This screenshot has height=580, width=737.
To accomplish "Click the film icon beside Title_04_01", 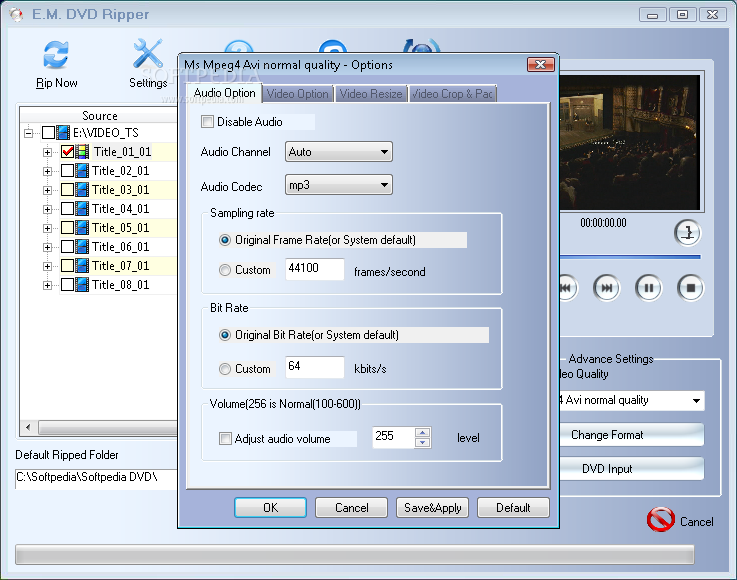I will (82, 209).
